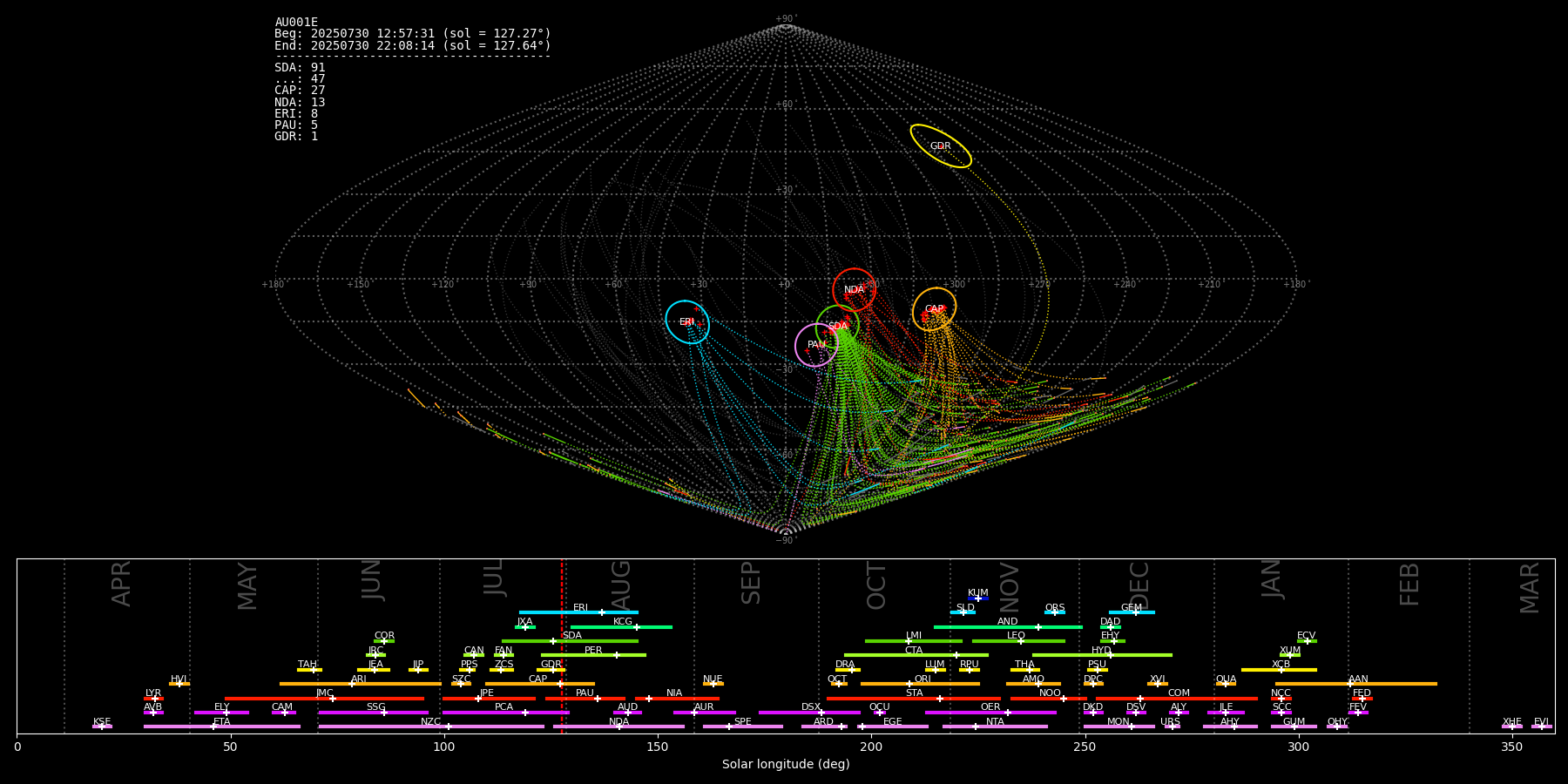
Task: Select the ETA shower bar in the timeline
Action: (x=222, y=727)
